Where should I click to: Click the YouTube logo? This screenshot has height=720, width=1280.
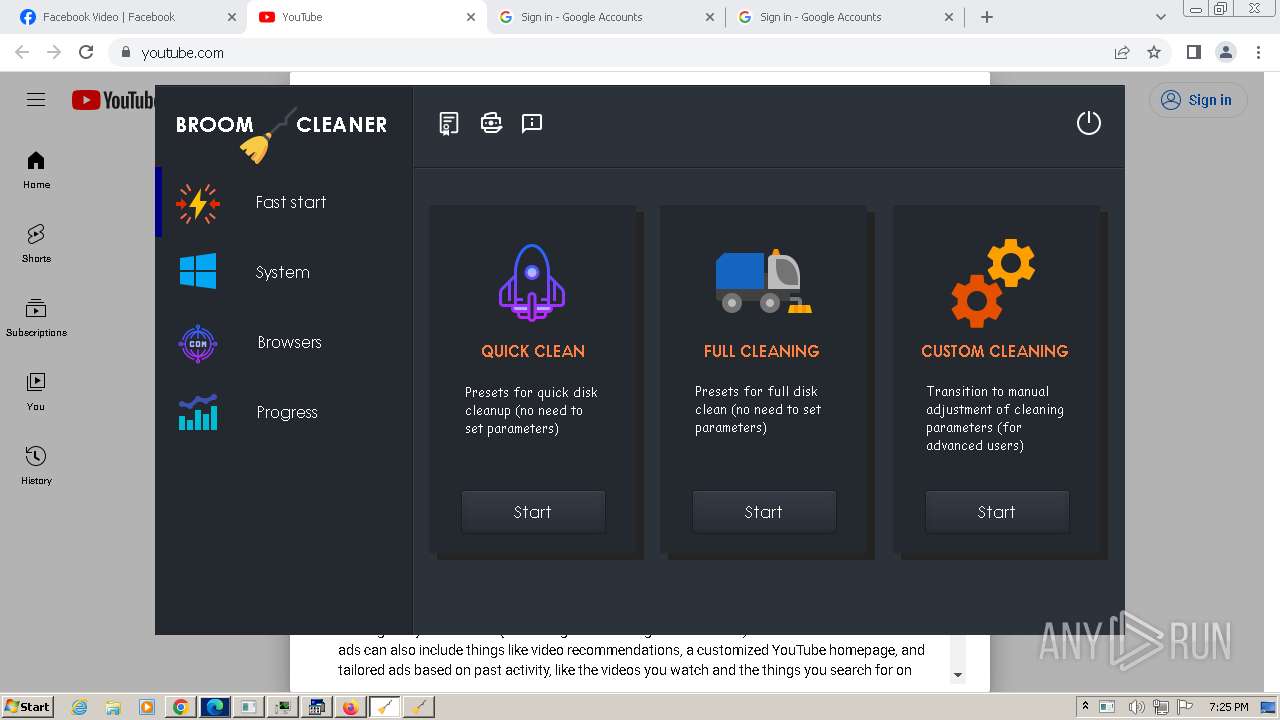point(113,100)
